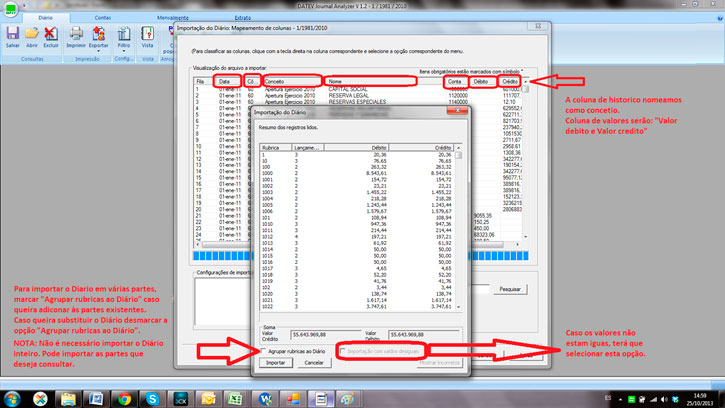725x408 pixels.
Task: Click the network signal tray icon
Action: click(x=653, y=399)
